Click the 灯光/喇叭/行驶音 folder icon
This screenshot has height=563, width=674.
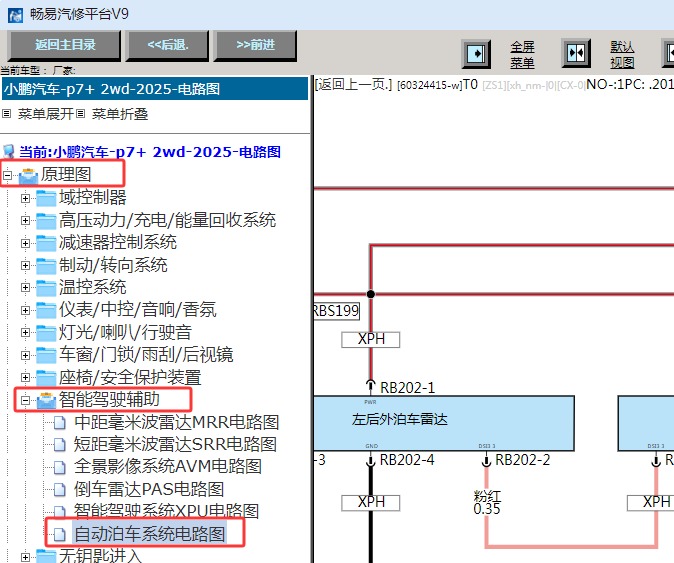click(46, 332)
